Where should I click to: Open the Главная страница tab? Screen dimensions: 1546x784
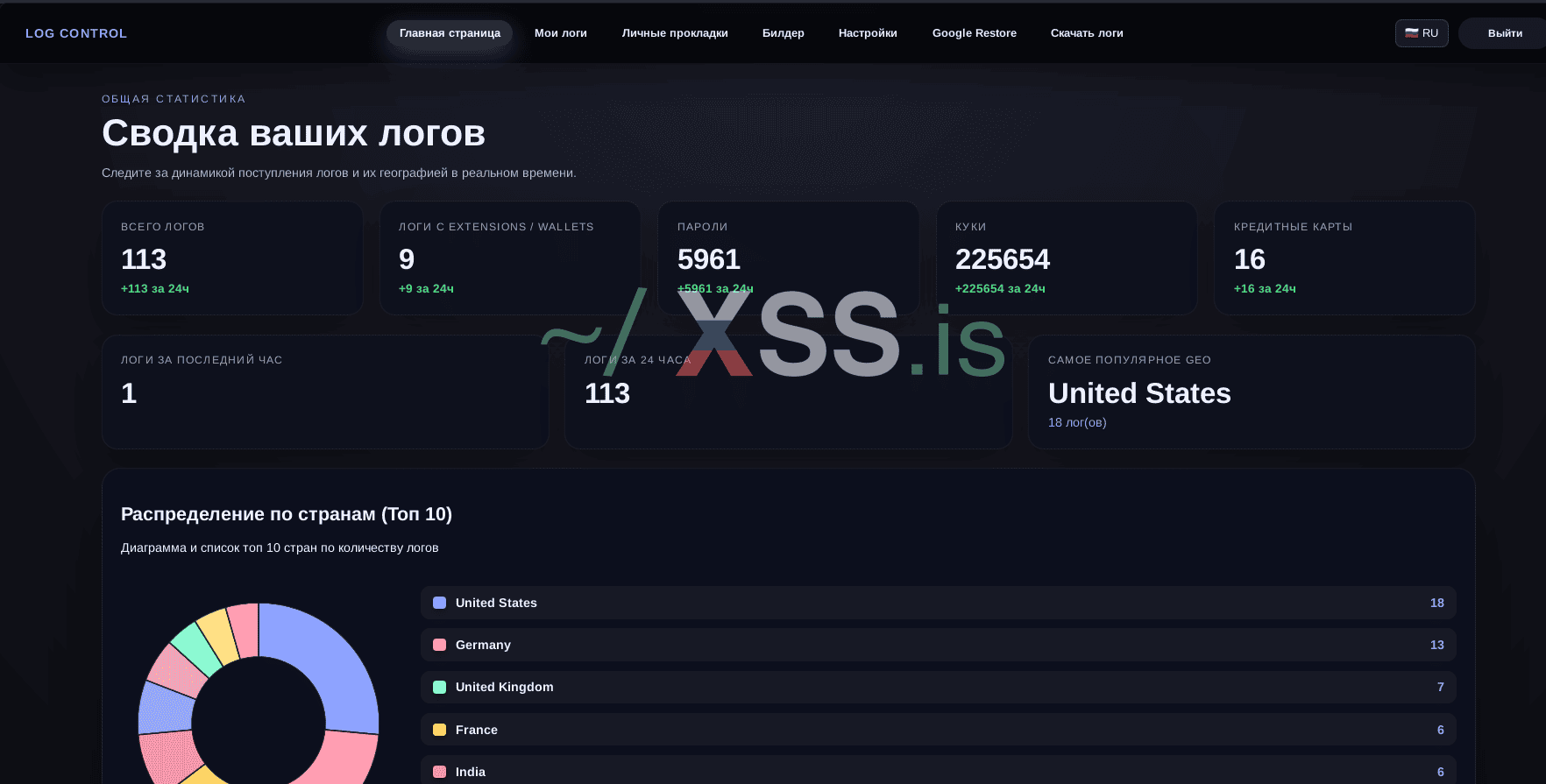coord(450,33)
